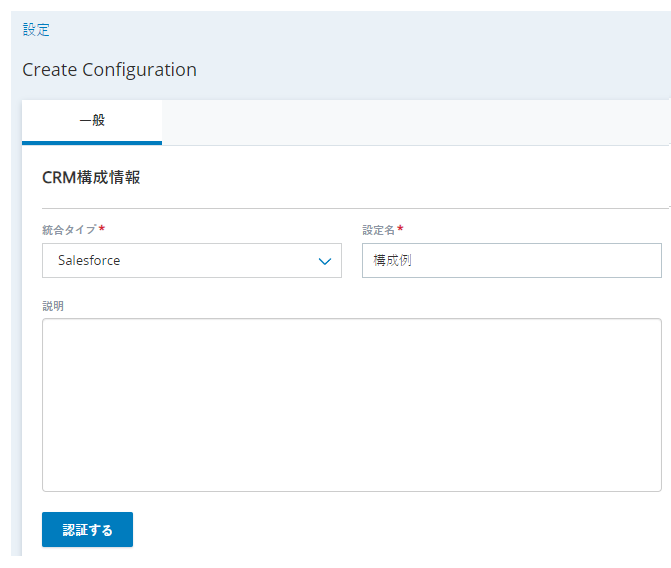Click the 説明 field label

coord(53,306)
